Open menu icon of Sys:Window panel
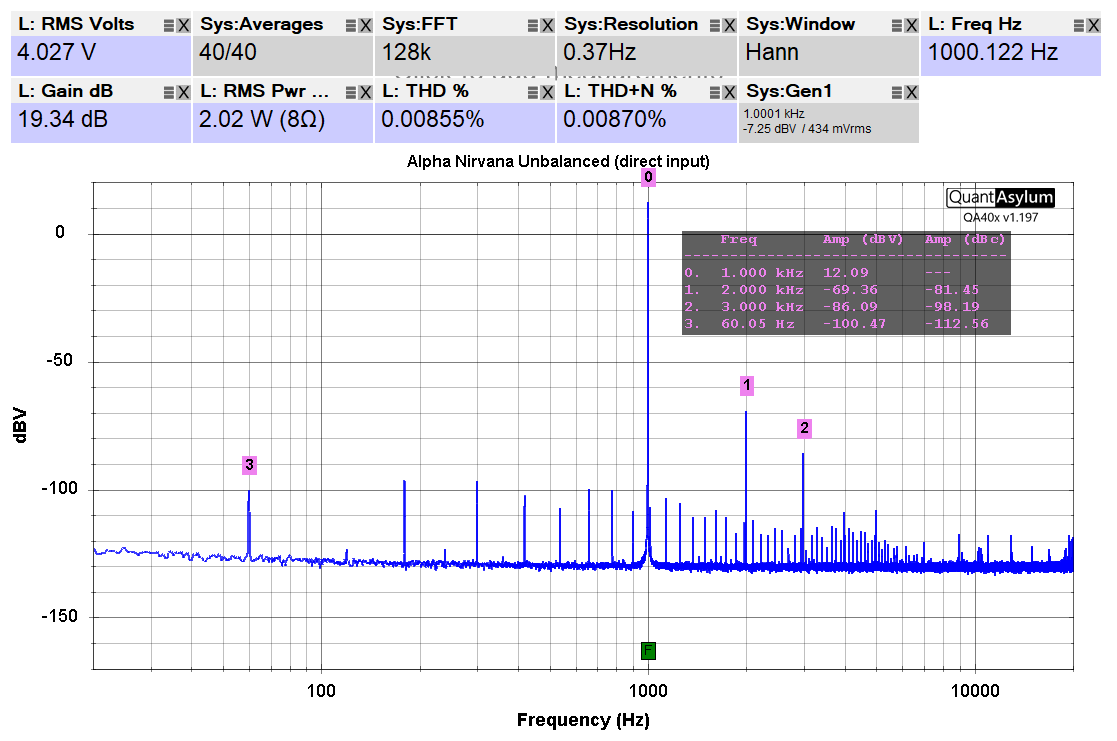Viewport: 1117px width, 741px height. tap(897, 26)
